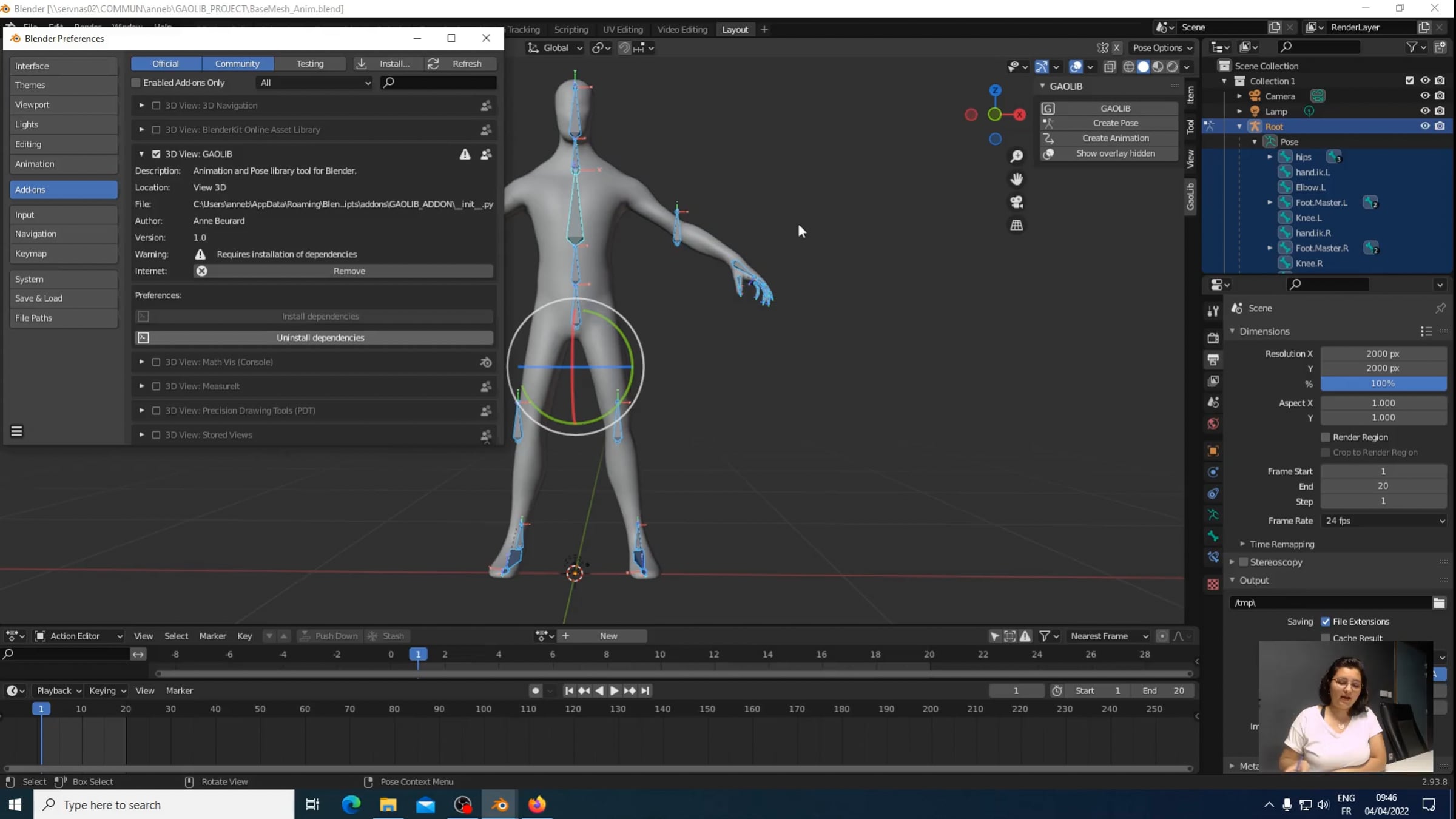Toggle the Render Region checkbox

coord(1326,437)
